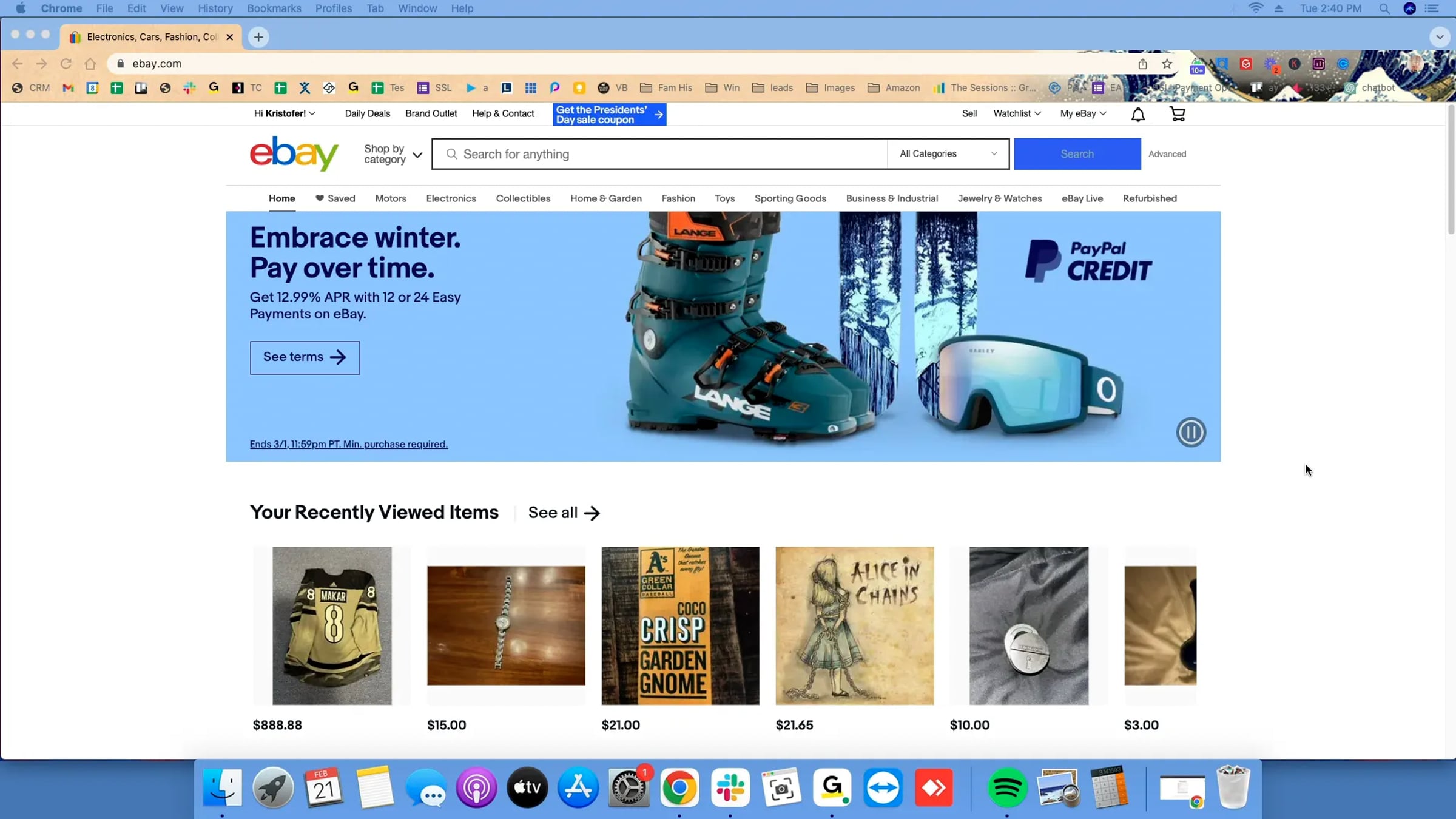Click See all recently viewed items

[x=564, y=513]
